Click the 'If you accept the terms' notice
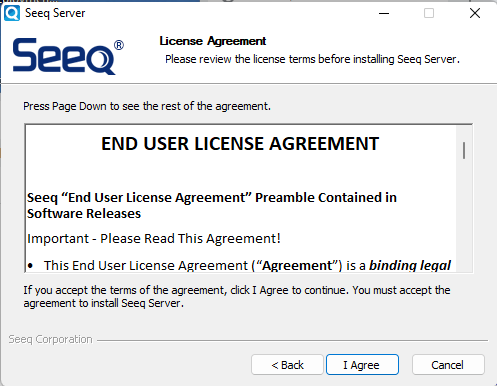 click(x=237, y=297)
